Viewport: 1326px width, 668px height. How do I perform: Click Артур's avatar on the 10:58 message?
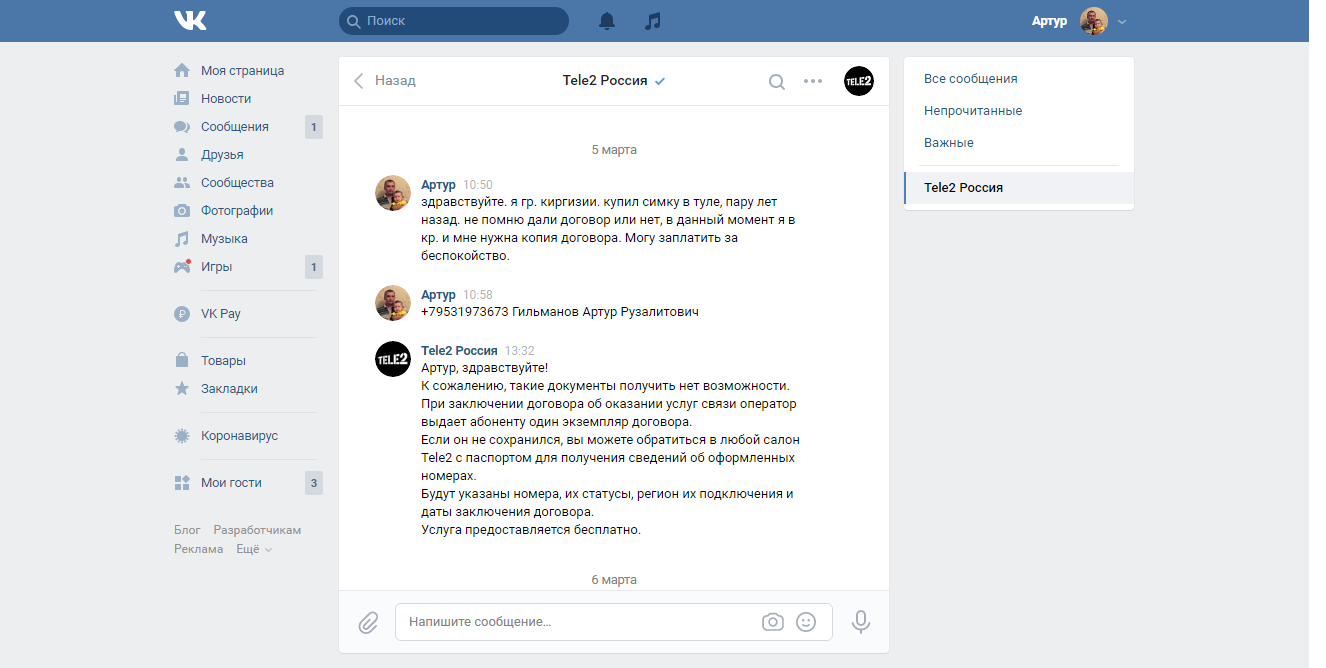pyautogui.click(x=393, y=303)
